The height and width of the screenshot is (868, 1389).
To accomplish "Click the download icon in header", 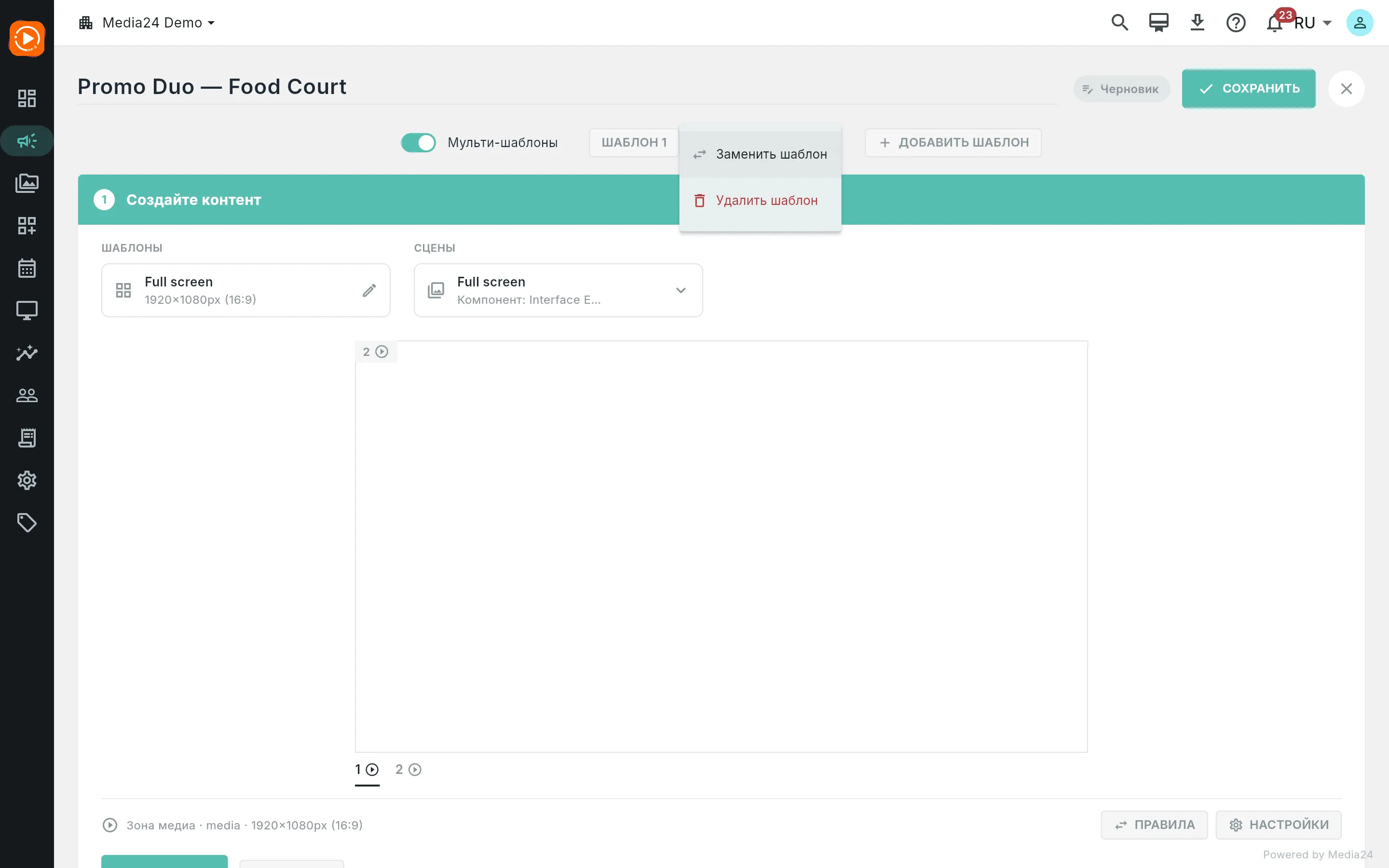I will coord(1198,23).
